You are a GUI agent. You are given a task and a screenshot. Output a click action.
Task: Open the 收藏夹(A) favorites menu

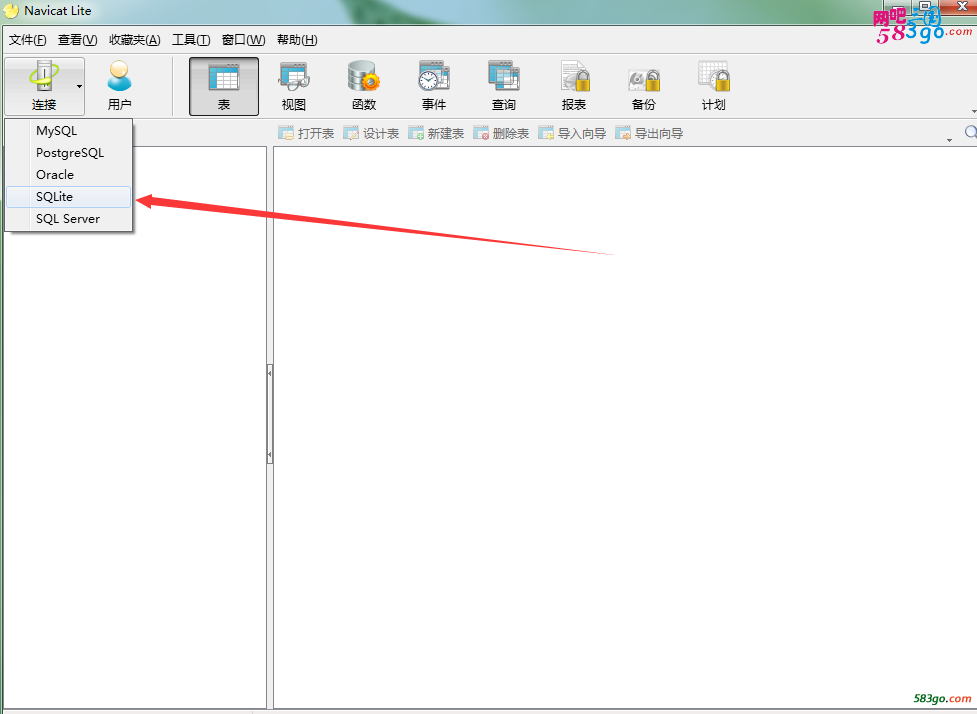135,40
